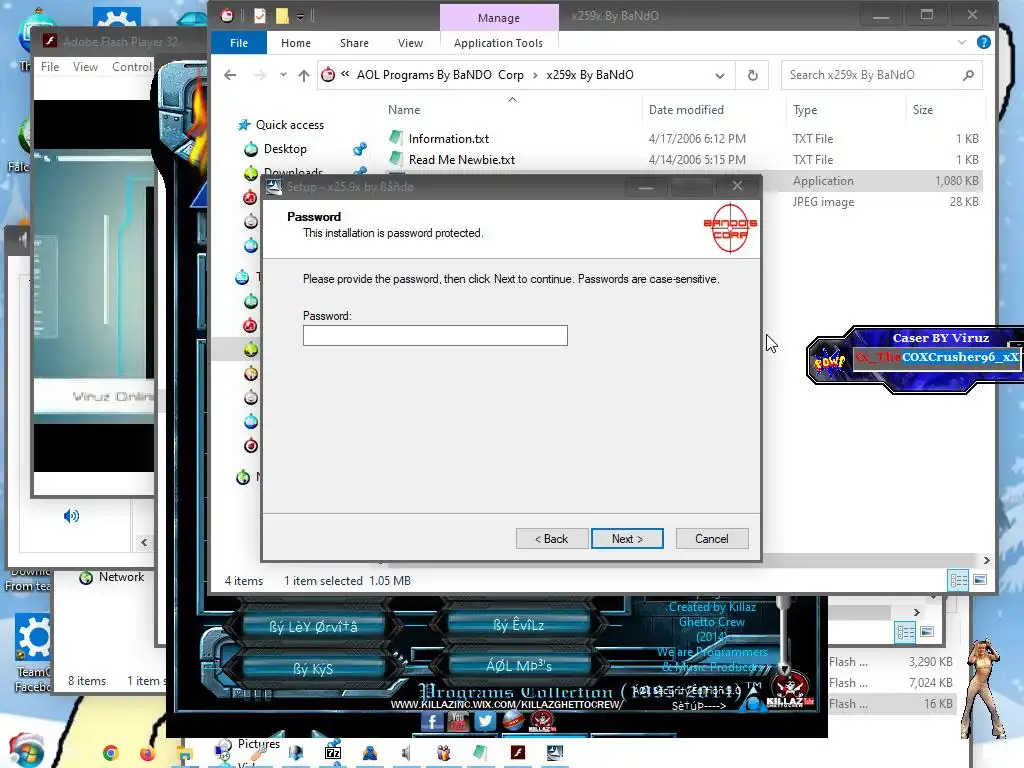Click the horizontal scrollbar right arrow in Explorer
The width and height of the screenshot is (1024, 768).
coord(986,560)
